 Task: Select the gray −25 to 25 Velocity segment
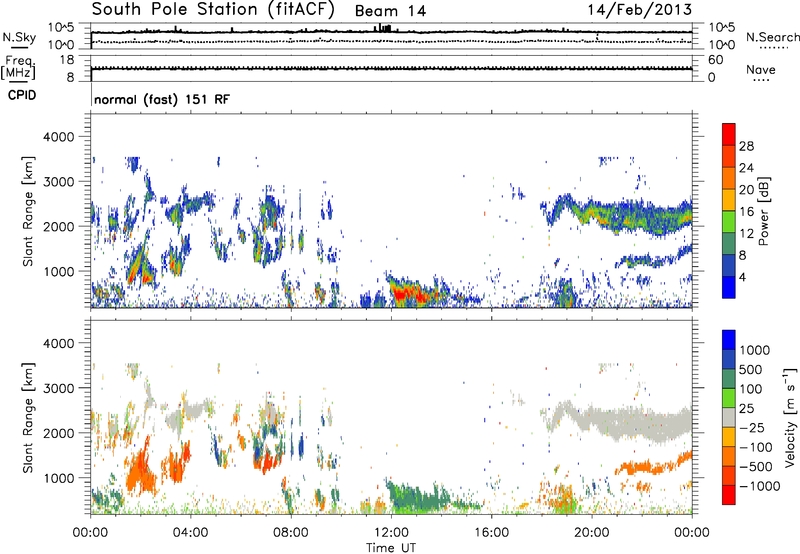click(729, 417)
